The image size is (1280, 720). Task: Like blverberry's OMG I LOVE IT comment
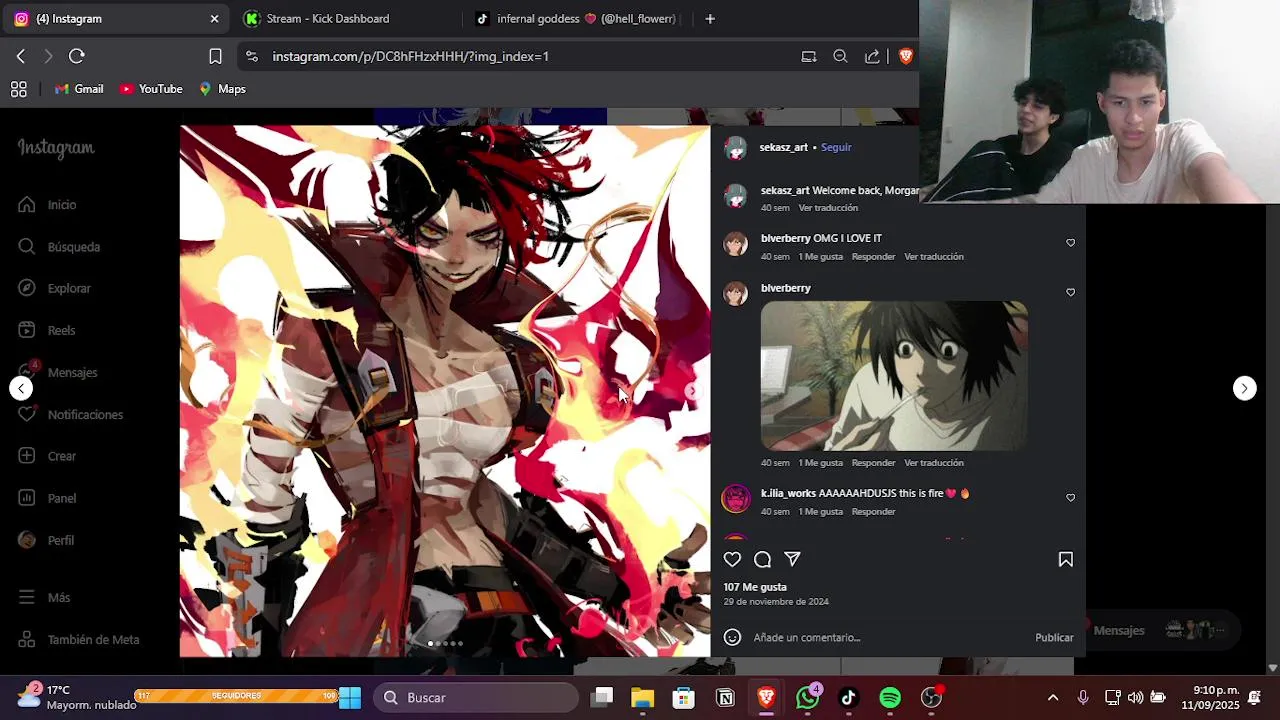pos(1070,243)
